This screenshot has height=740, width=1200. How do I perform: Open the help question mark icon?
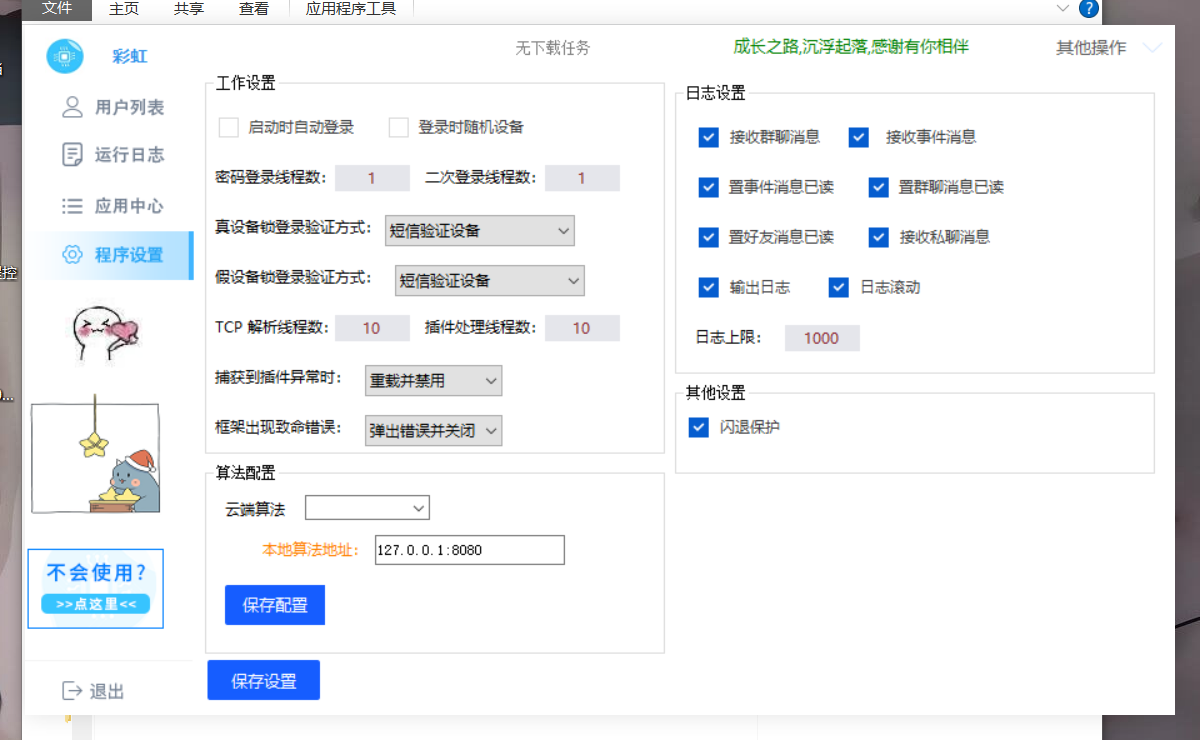point(1088,9)
